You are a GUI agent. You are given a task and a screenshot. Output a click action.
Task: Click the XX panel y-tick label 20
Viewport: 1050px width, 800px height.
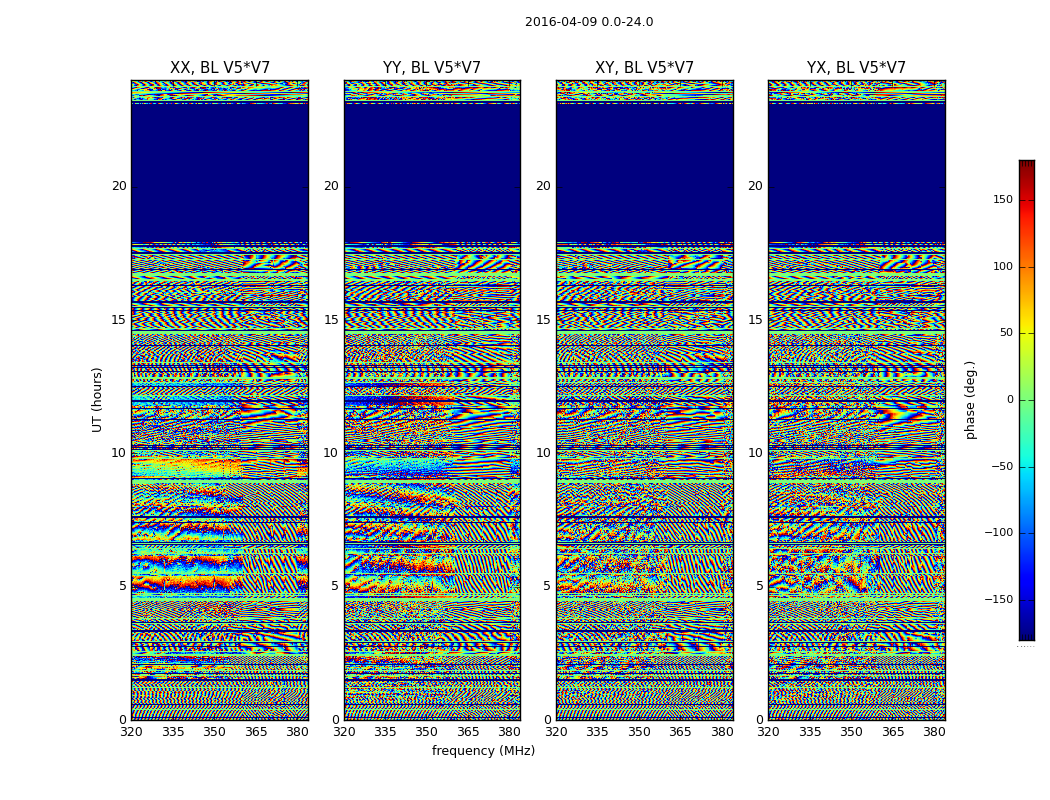[119, 186]
